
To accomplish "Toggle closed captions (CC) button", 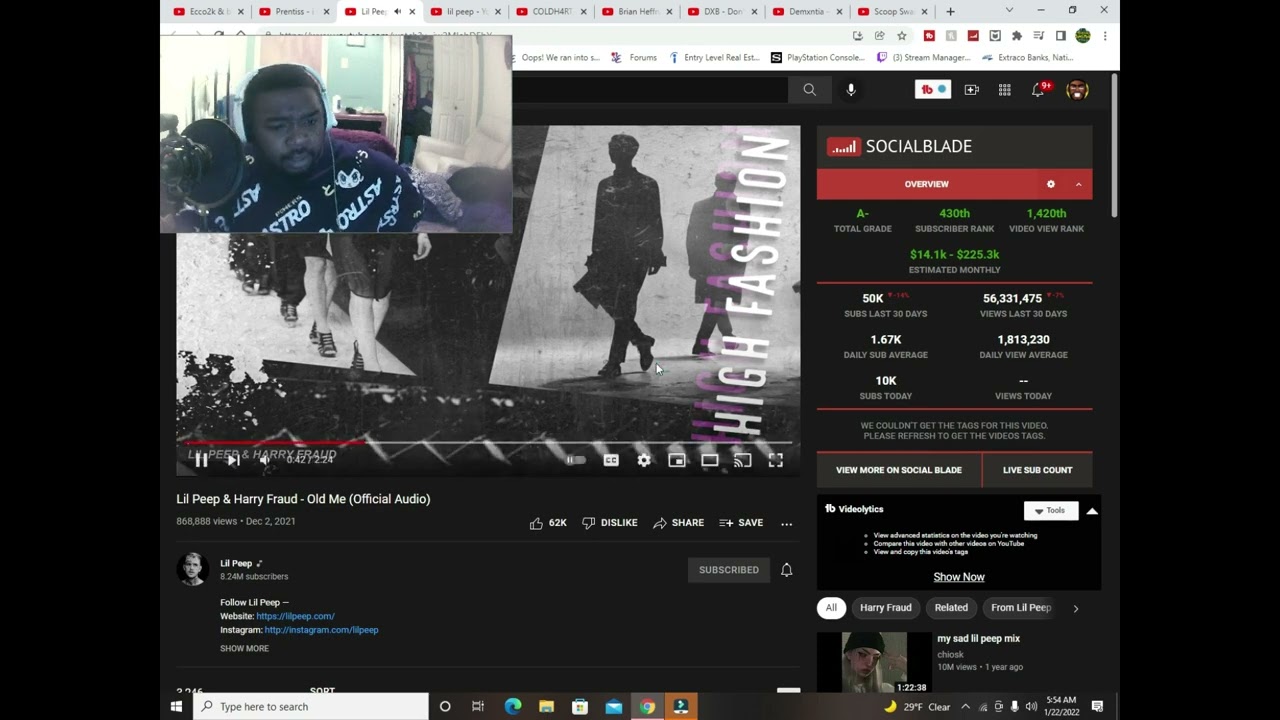I will pyautogui.click(x=611, y=460).
